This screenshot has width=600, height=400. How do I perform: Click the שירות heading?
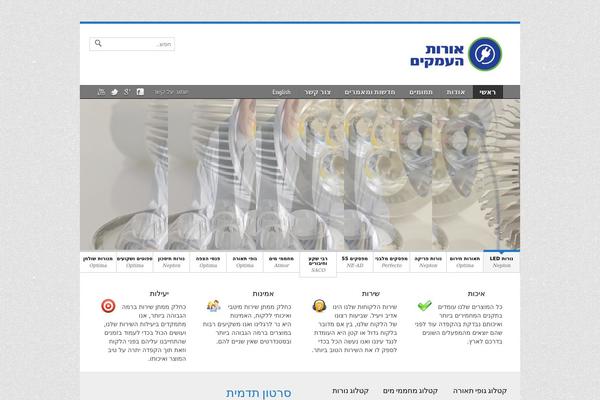[371, 294]
